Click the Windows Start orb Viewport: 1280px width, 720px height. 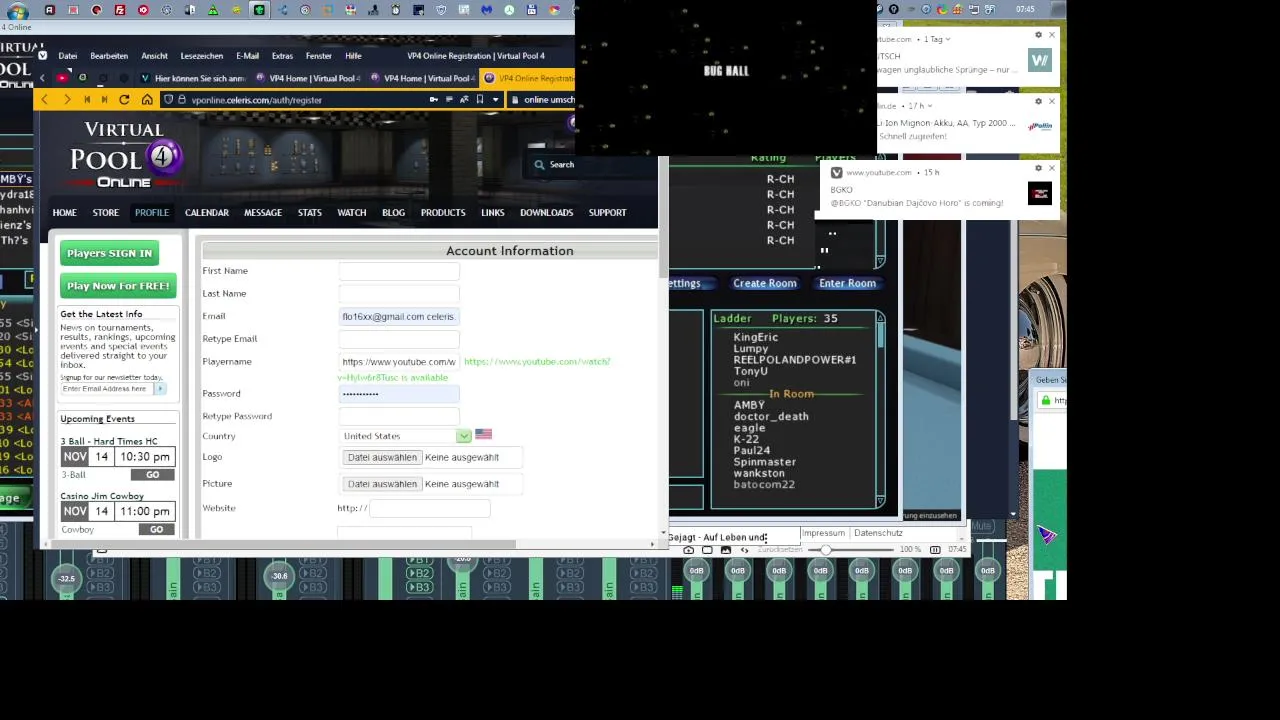[18, 11]
